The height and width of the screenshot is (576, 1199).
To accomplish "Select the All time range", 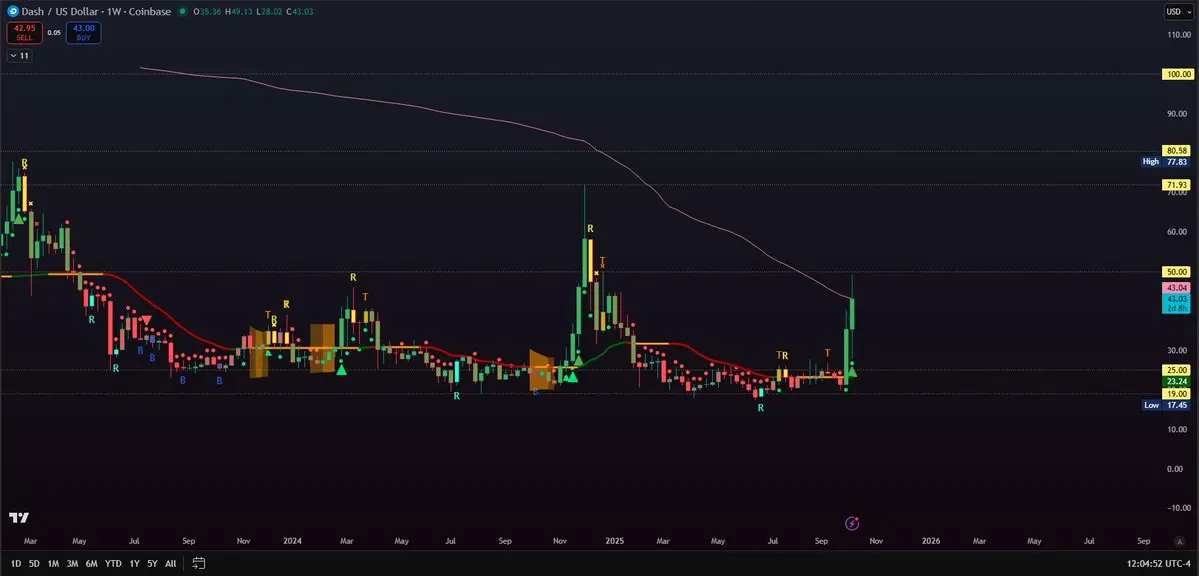I will coord(171,564).
